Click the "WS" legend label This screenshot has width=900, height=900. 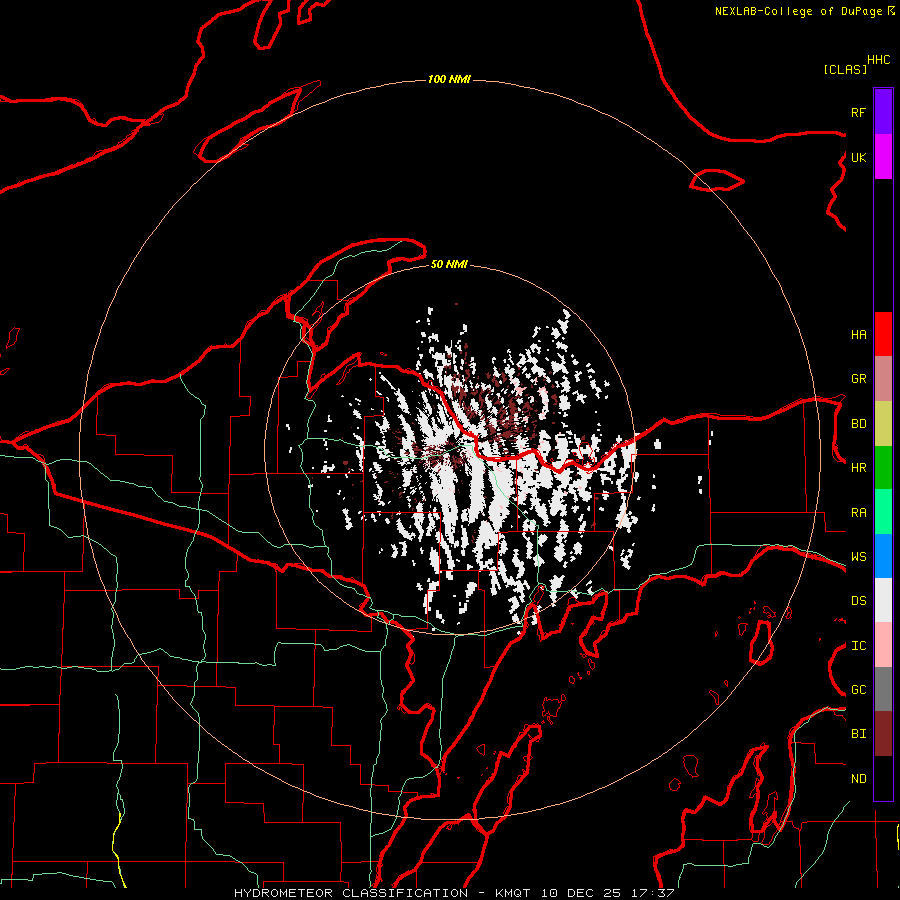(858, 557)
